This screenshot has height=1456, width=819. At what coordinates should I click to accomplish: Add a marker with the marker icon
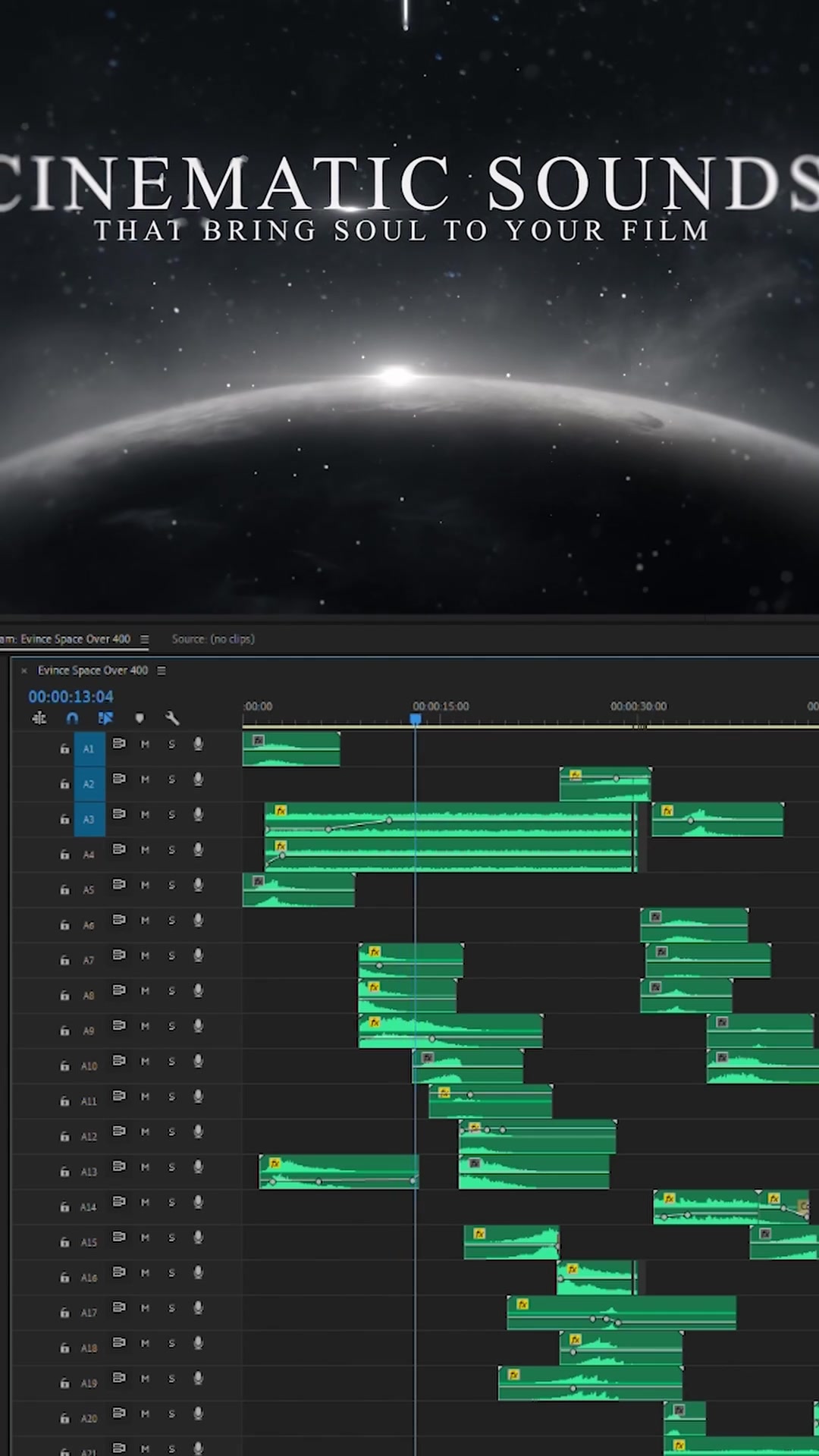[x=140, y=717]
